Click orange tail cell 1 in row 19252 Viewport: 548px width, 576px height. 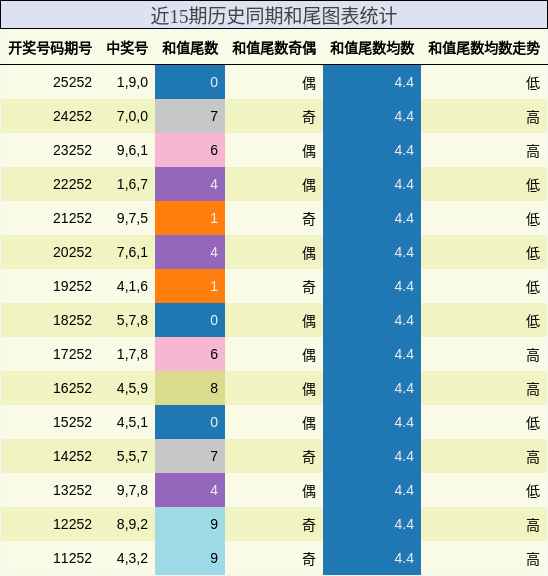190,286
